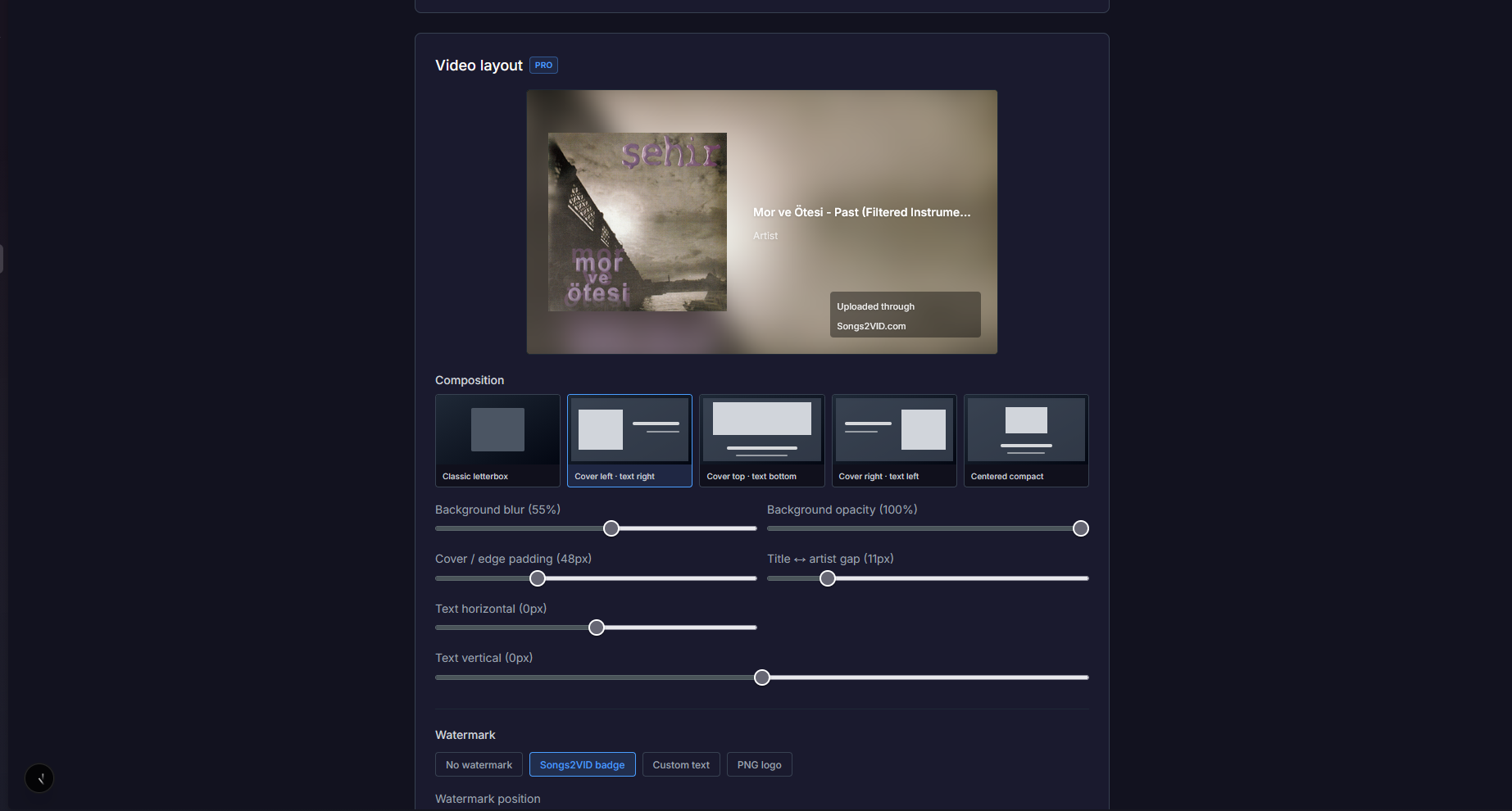The height and width of the screenshot is (811, 1512).
Task: Click the Title artist gap slider handle
Action: pos(828,578)
